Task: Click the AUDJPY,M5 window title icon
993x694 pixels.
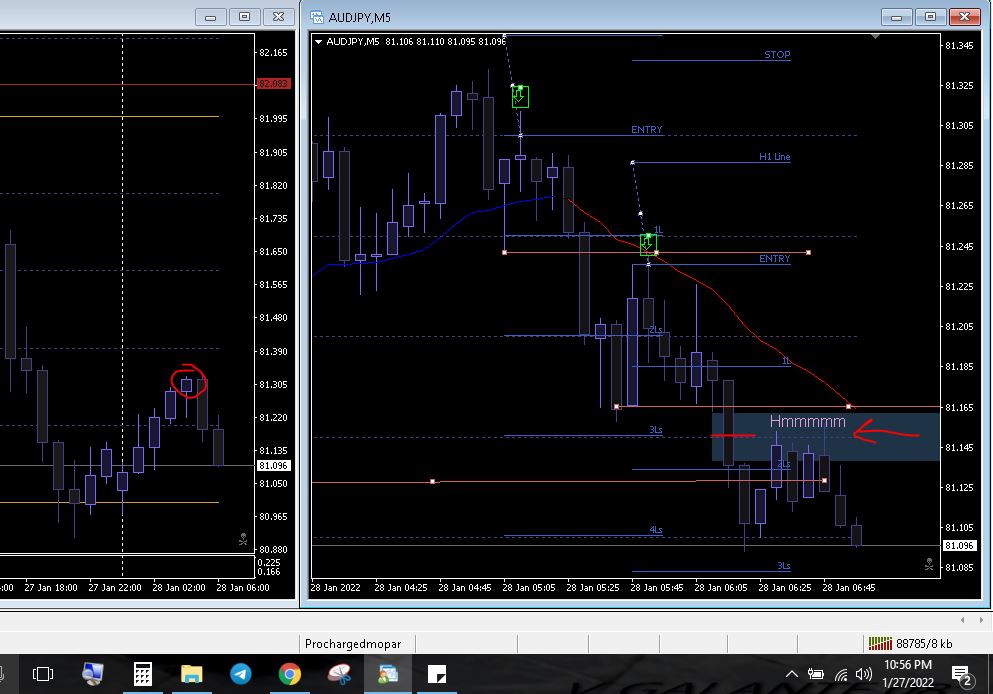Action: click(317, 17)
